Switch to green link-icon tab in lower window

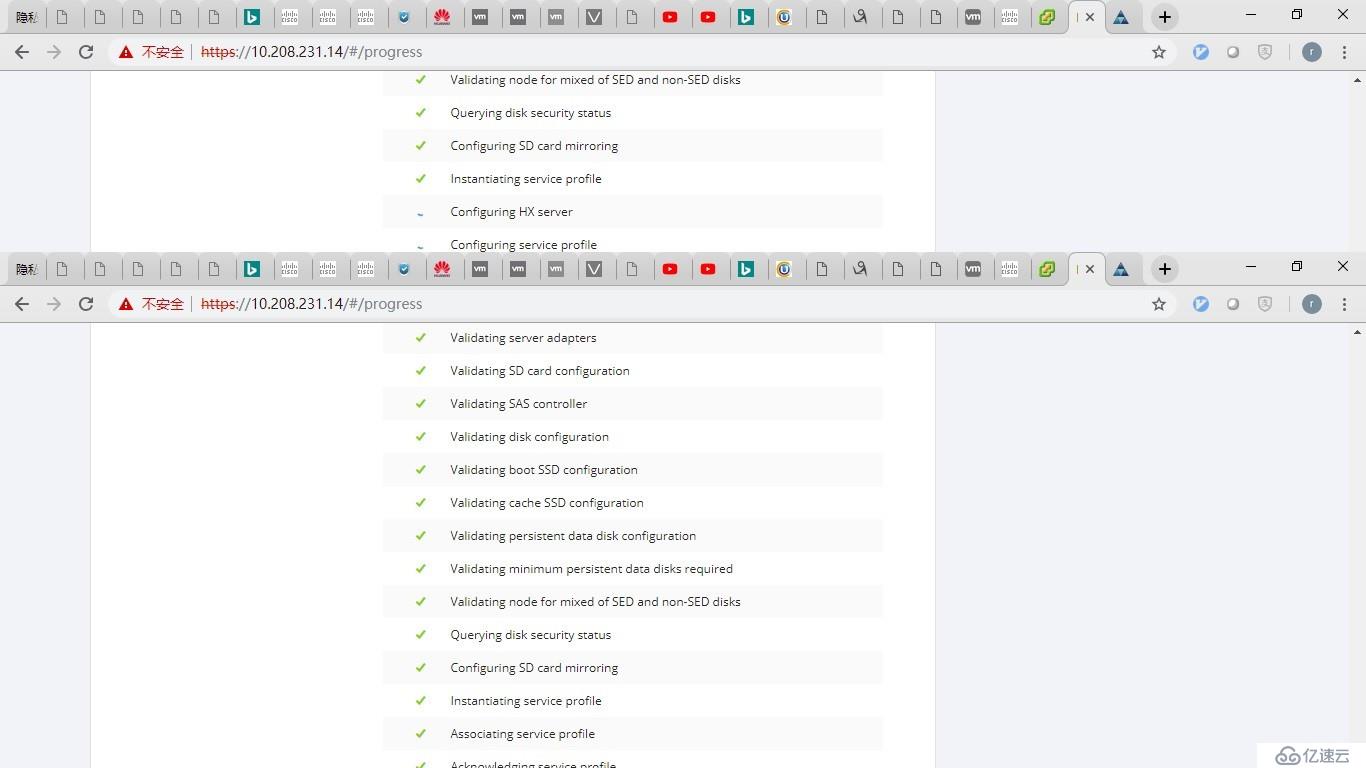1047,269
